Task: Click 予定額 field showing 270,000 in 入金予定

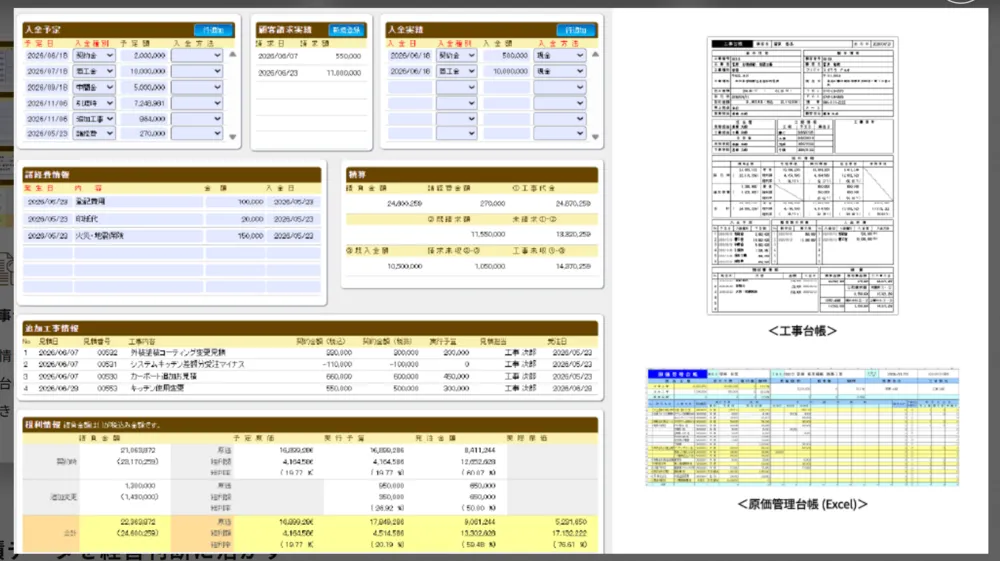Action: (143, 133)
